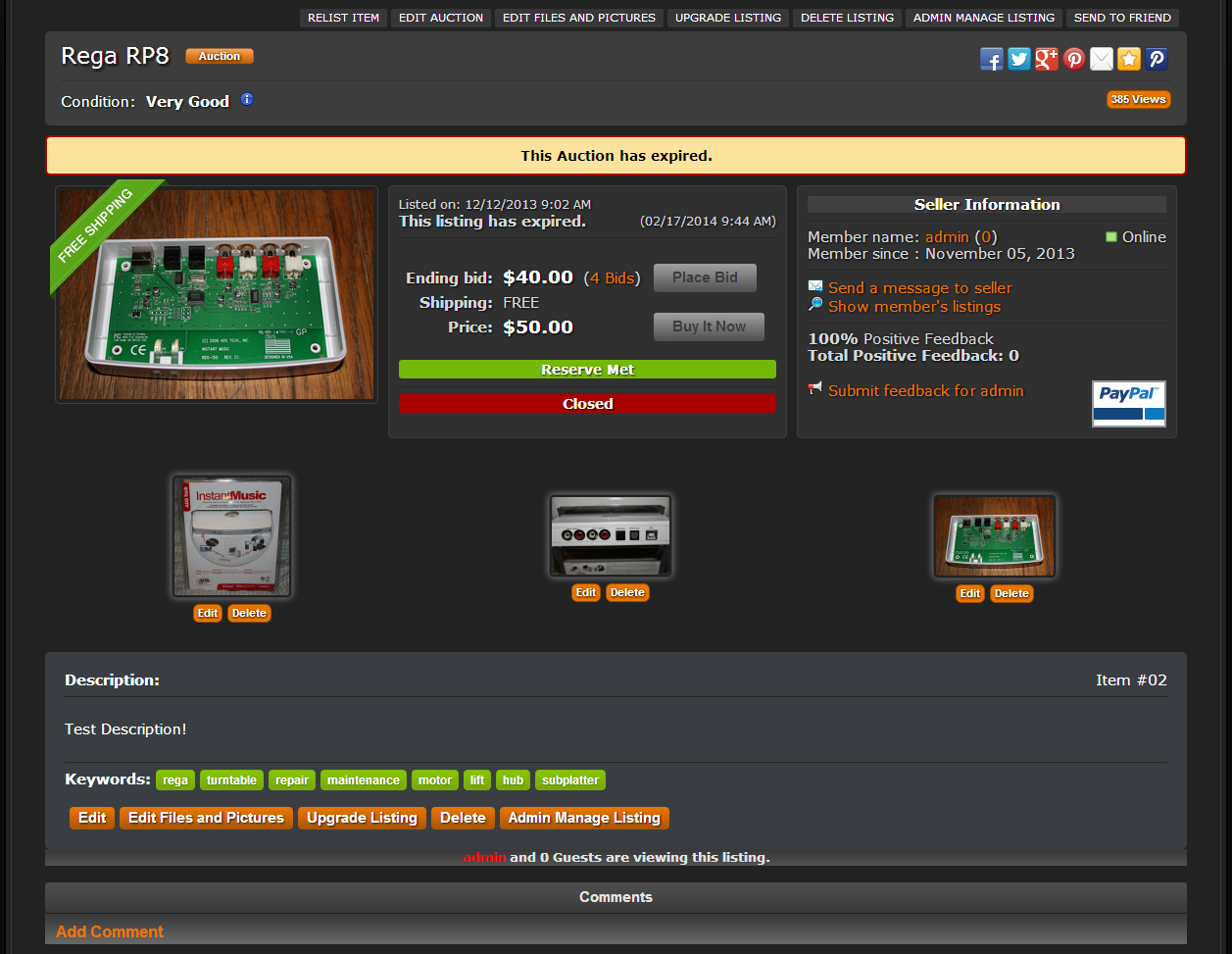Click the repair keyword tag
Screen dimensions: 1232x954
pos(292,780)
